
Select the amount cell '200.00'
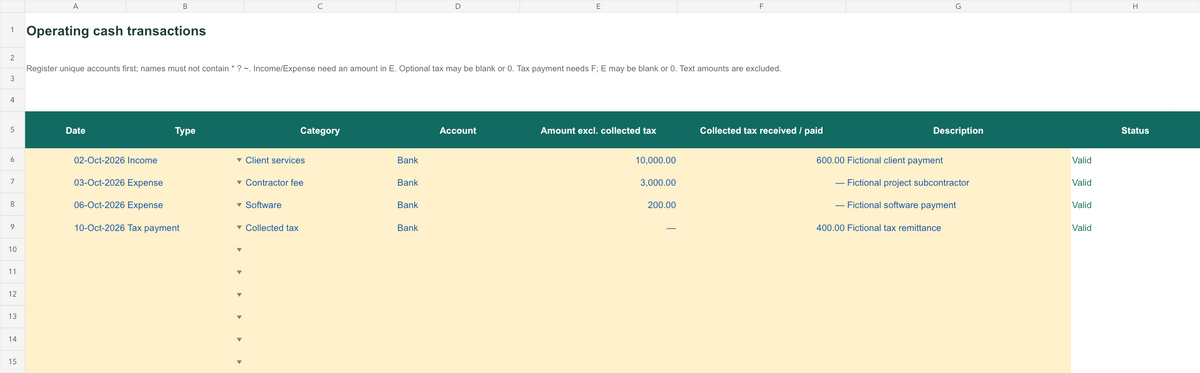[x=598, y=205]
